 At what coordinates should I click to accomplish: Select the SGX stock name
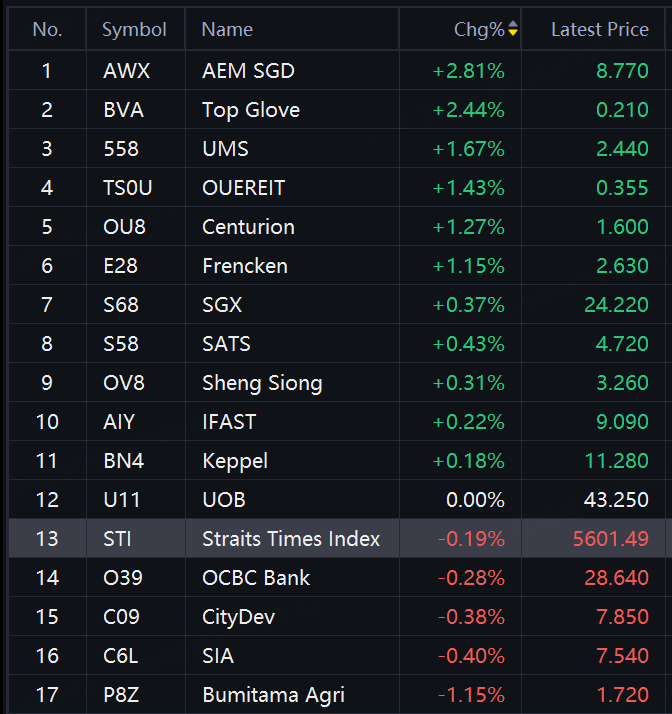[x=222, y=305]
